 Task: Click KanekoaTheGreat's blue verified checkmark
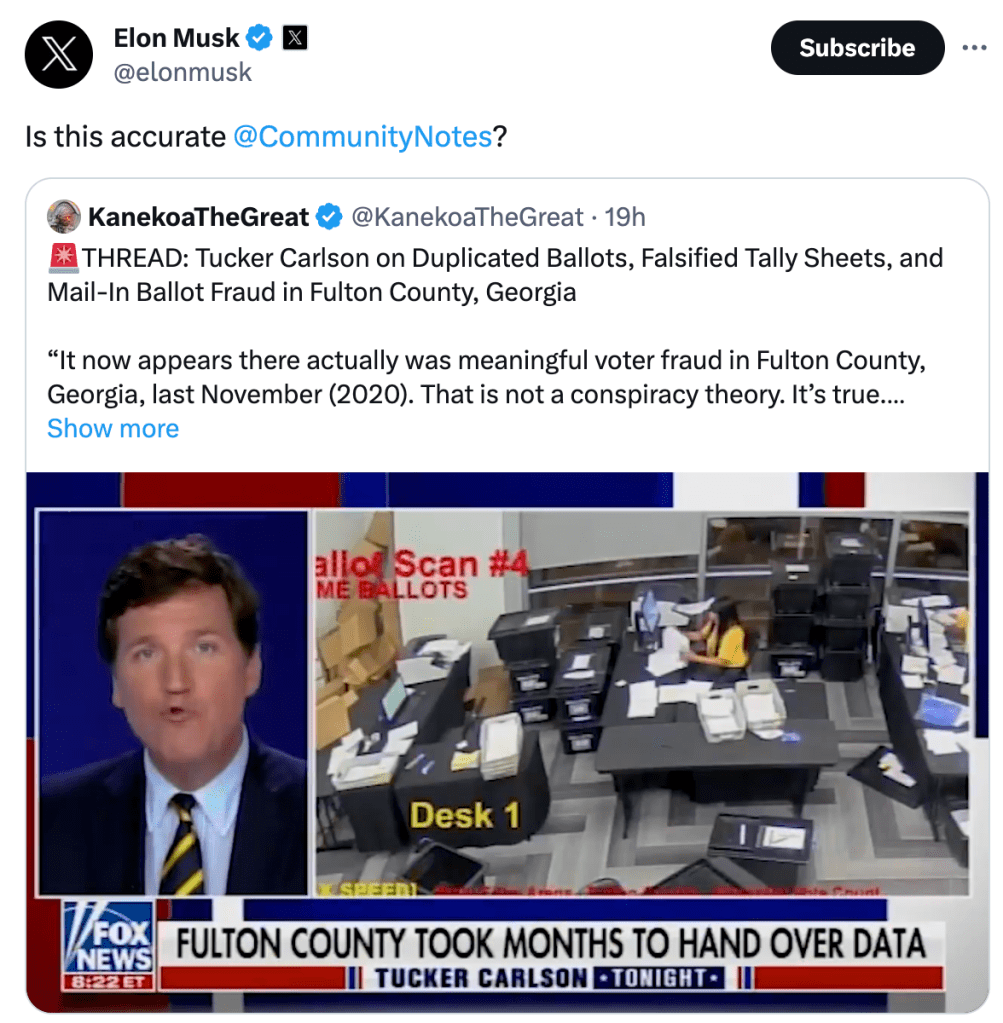click(x=329, y=217)
